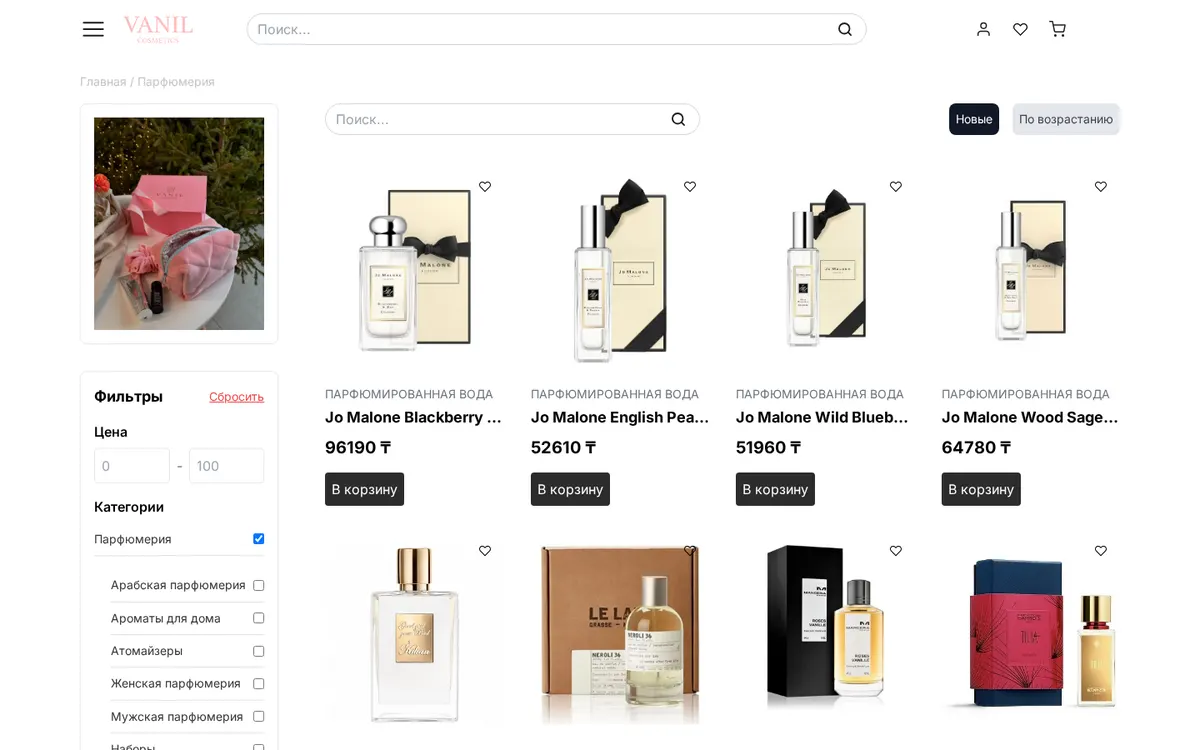Click the header search magnifier icon
The width and height of the screenshot is (1200, 750).
pos(845,29)
